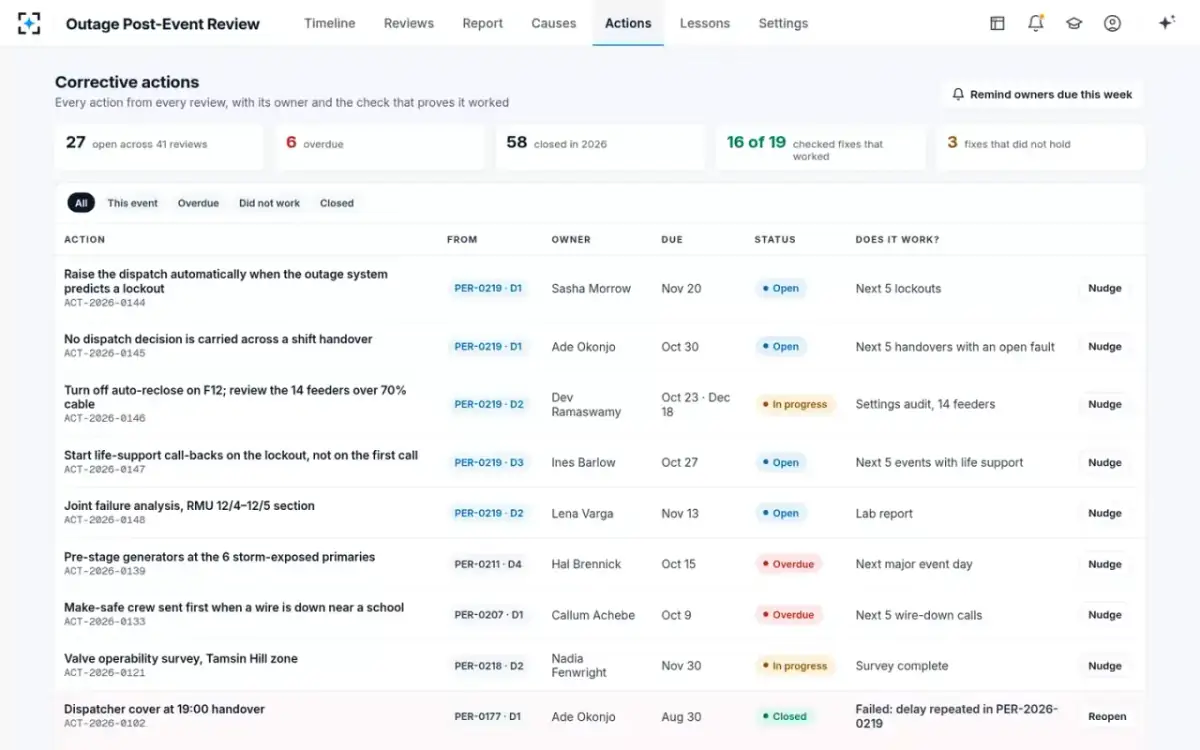The width and height of the screenshot is (1200, 750).
Task: Click Overdue status for Hal Brennick's action
Action: [788, 564]
